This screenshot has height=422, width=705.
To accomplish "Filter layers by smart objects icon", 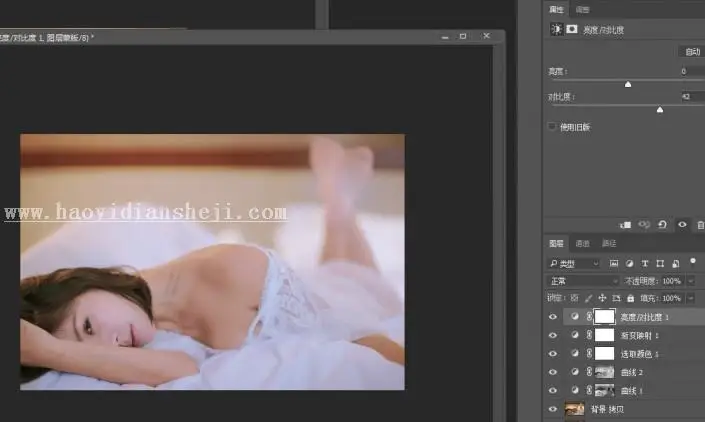I will point(675,264).
